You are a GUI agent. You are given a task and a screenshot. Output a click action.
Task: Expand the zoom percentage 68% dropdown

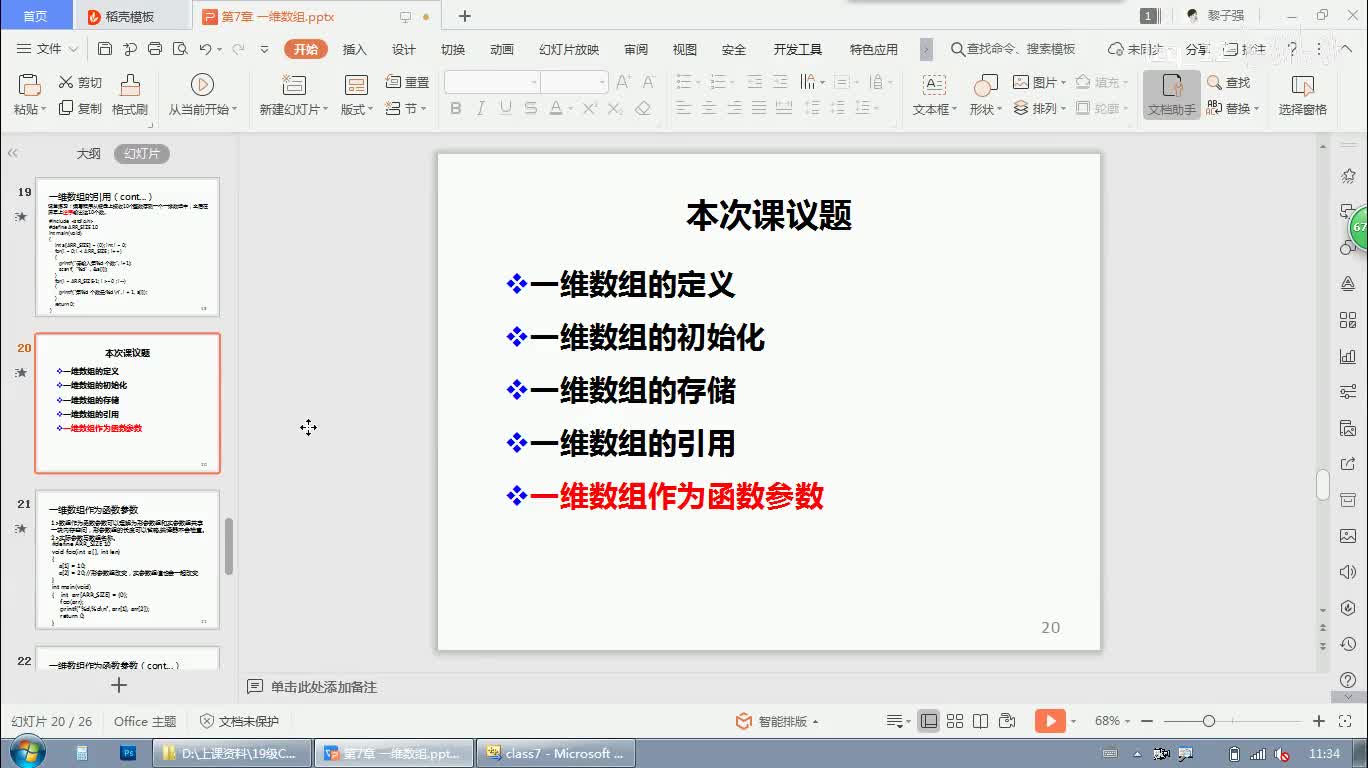point(1113,721)
